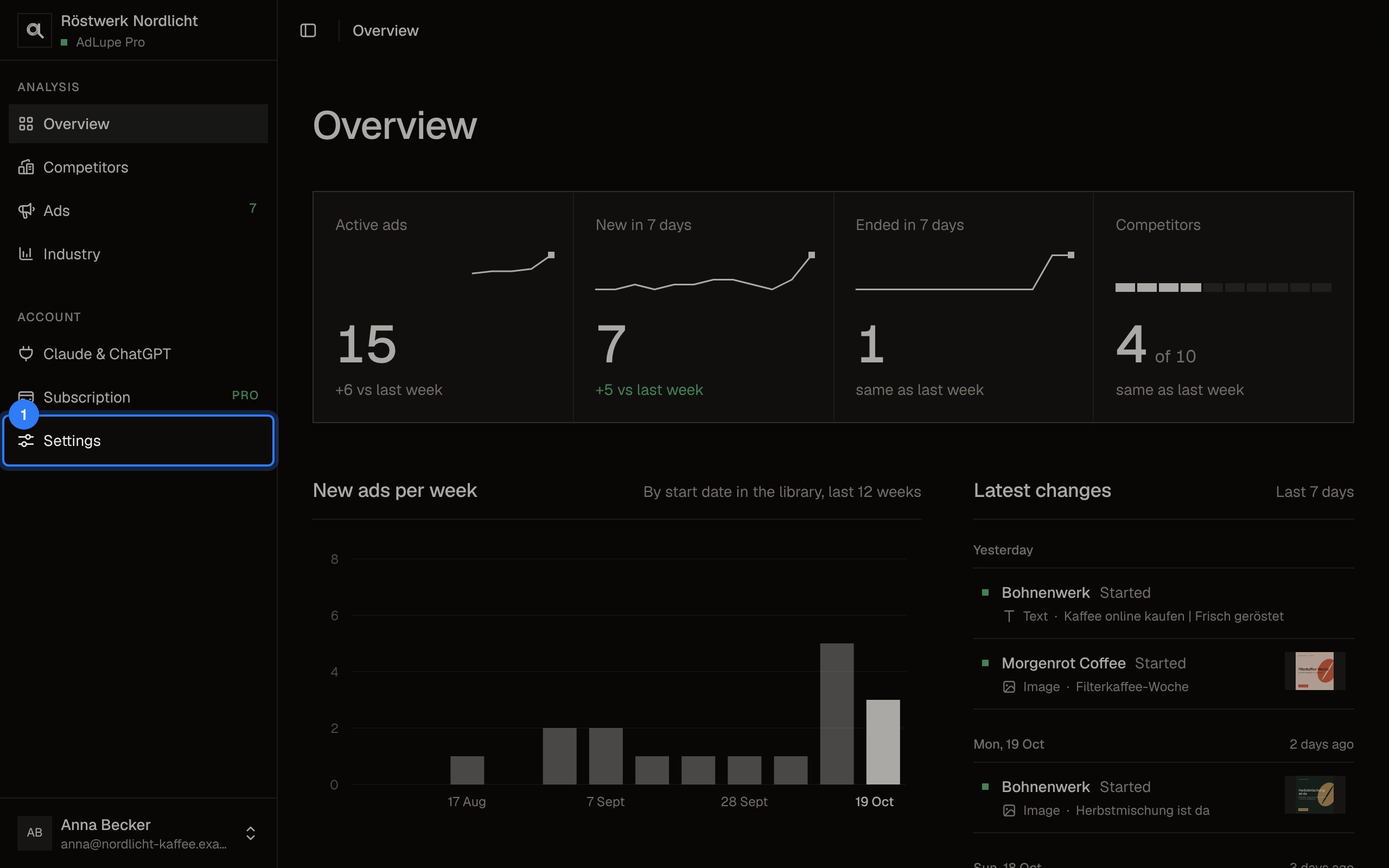Click the Text type icon in Bohnenwerk row
1389x868 pixels.
pos(1009,616)
